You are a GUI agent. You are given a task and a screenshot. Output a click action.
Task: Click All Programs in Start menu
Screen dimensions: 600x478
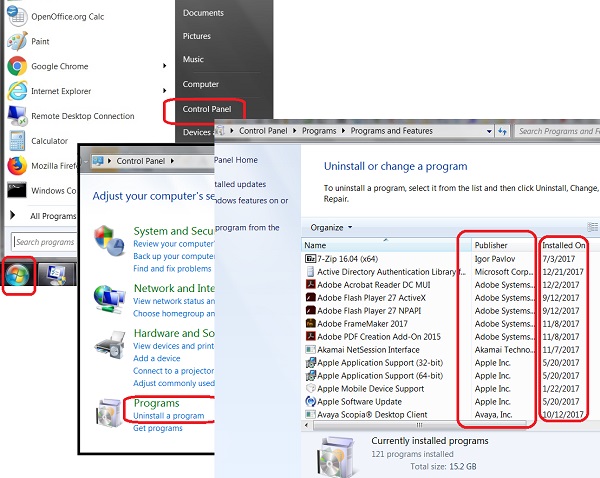pyautogui.click(x=53, y=216)
